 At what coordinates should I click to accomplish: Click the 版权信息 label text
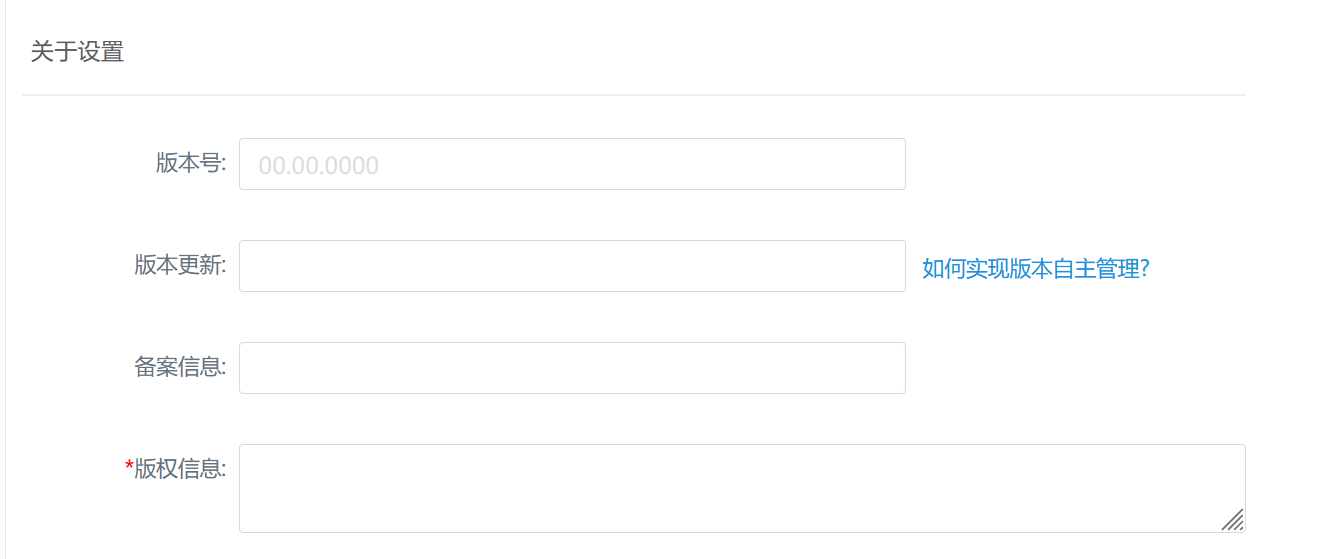[179, 468]
